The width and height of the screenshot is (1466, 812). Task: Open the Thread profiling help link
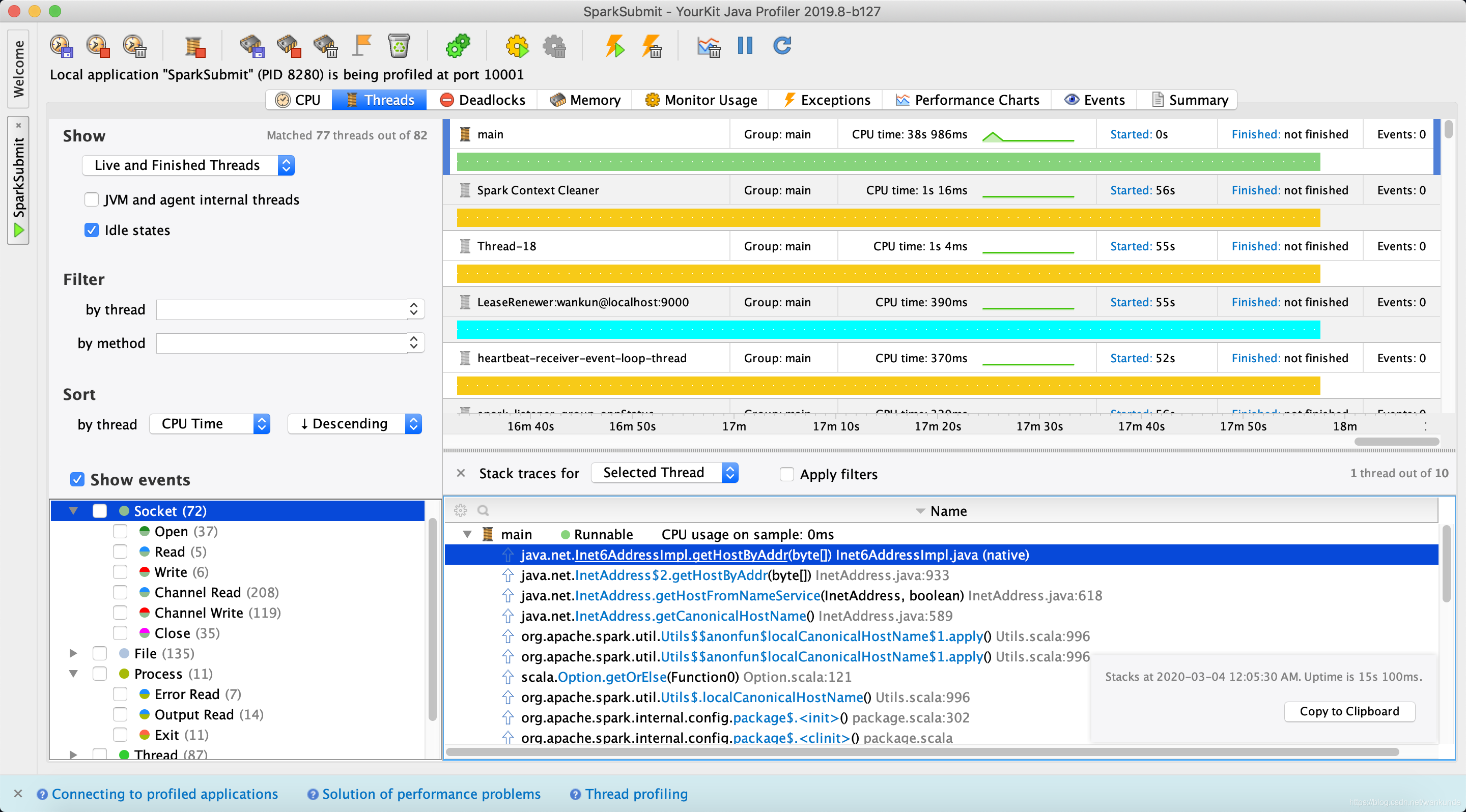click(x=636, y=794)
